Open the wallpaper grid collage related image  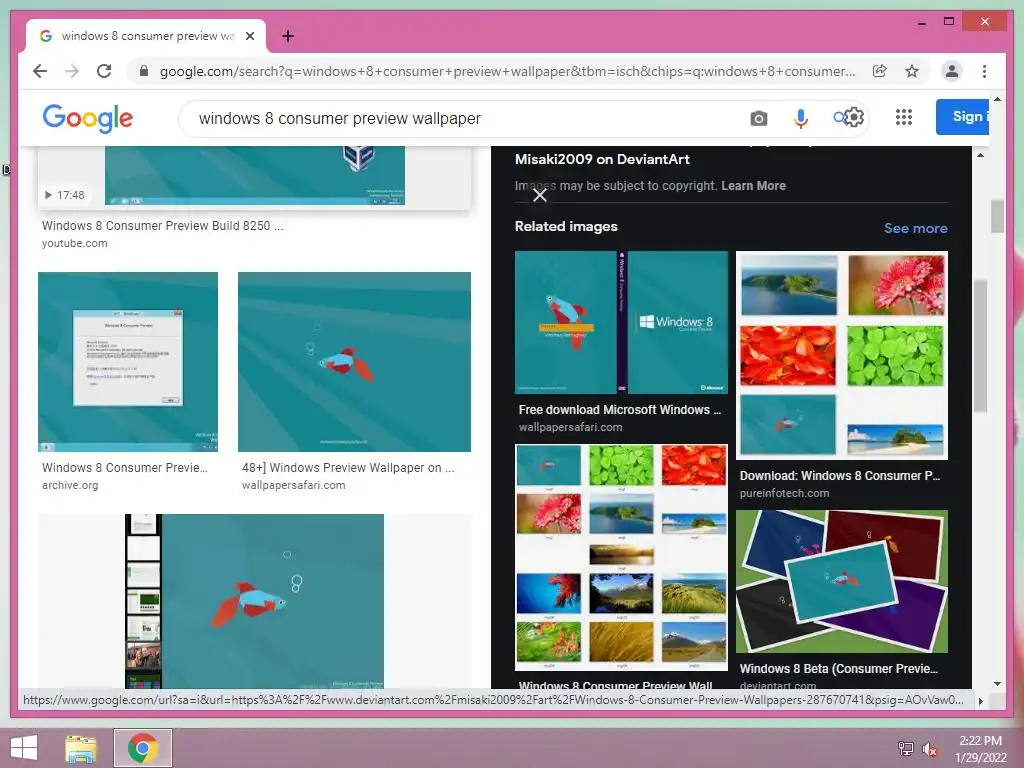621,558
